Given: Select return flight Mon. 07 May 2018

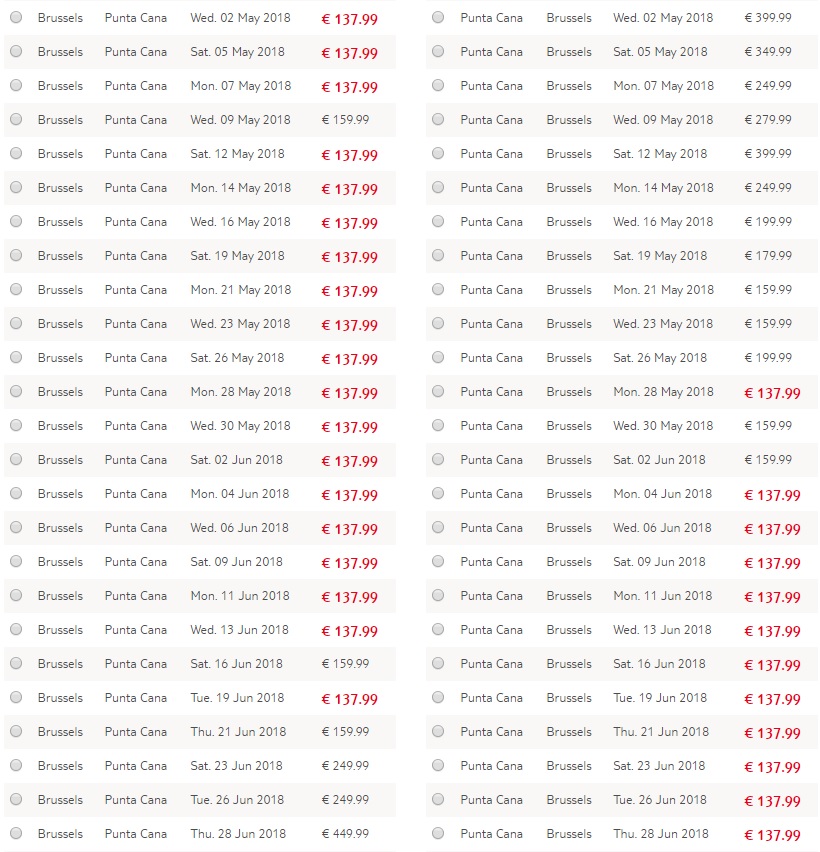Looking at the screenshot, I should click(438, 85).
